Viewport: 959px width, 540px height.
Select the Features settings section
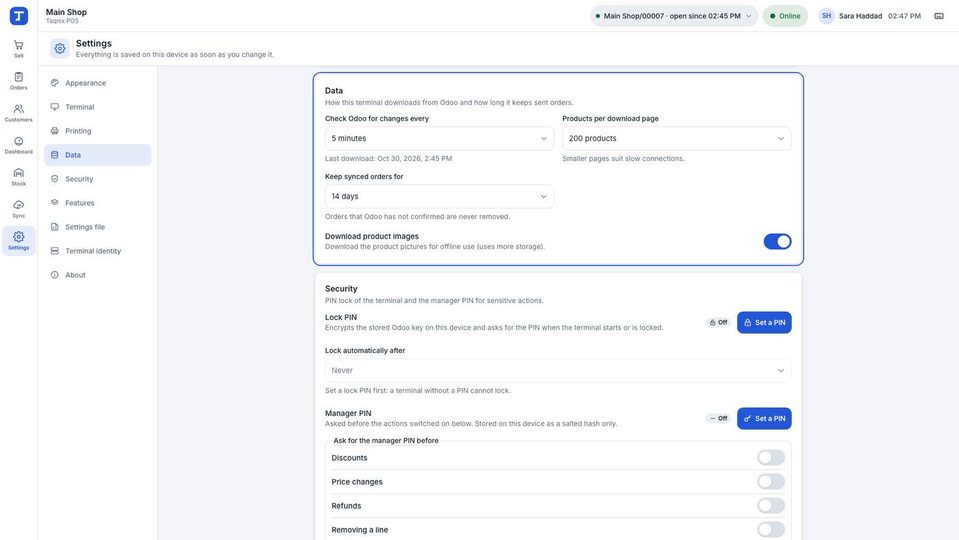click(x=97, y=202)
